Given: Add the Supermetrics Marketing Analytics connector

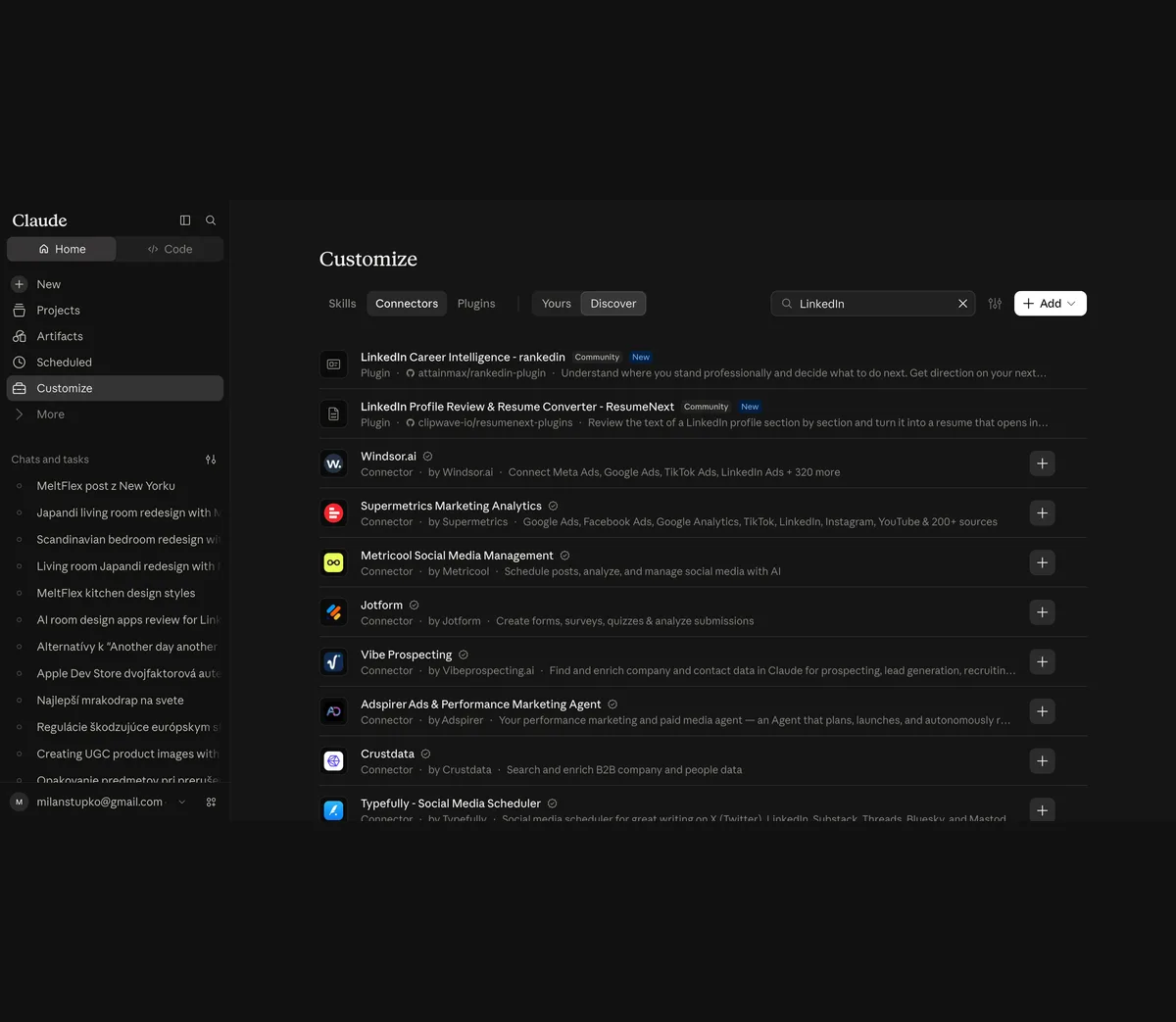Looking at the screenshot, I should click(x=1042, y=513).
